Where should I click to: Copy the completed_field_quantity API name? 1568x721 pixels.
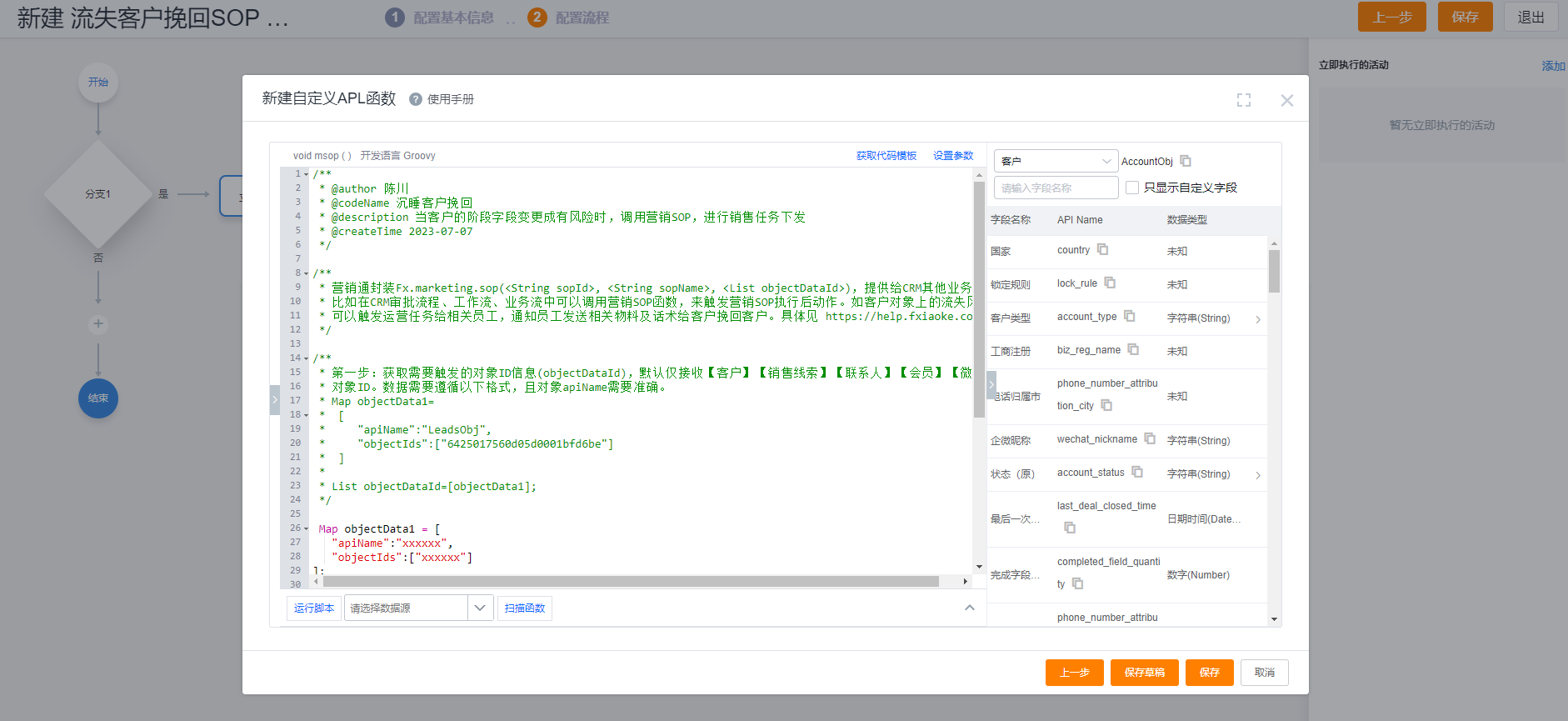[x=1077, y=583]
